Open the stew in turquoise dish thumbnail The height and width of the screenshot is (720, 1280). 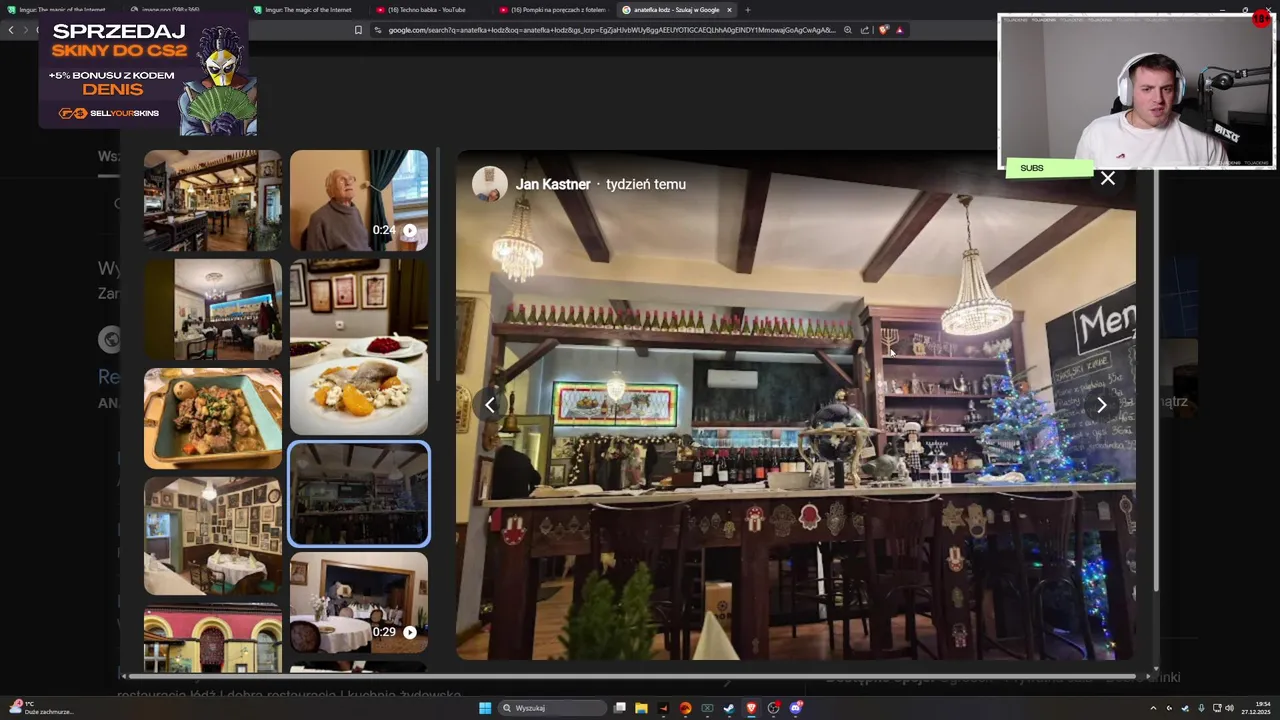click(213, 419)
